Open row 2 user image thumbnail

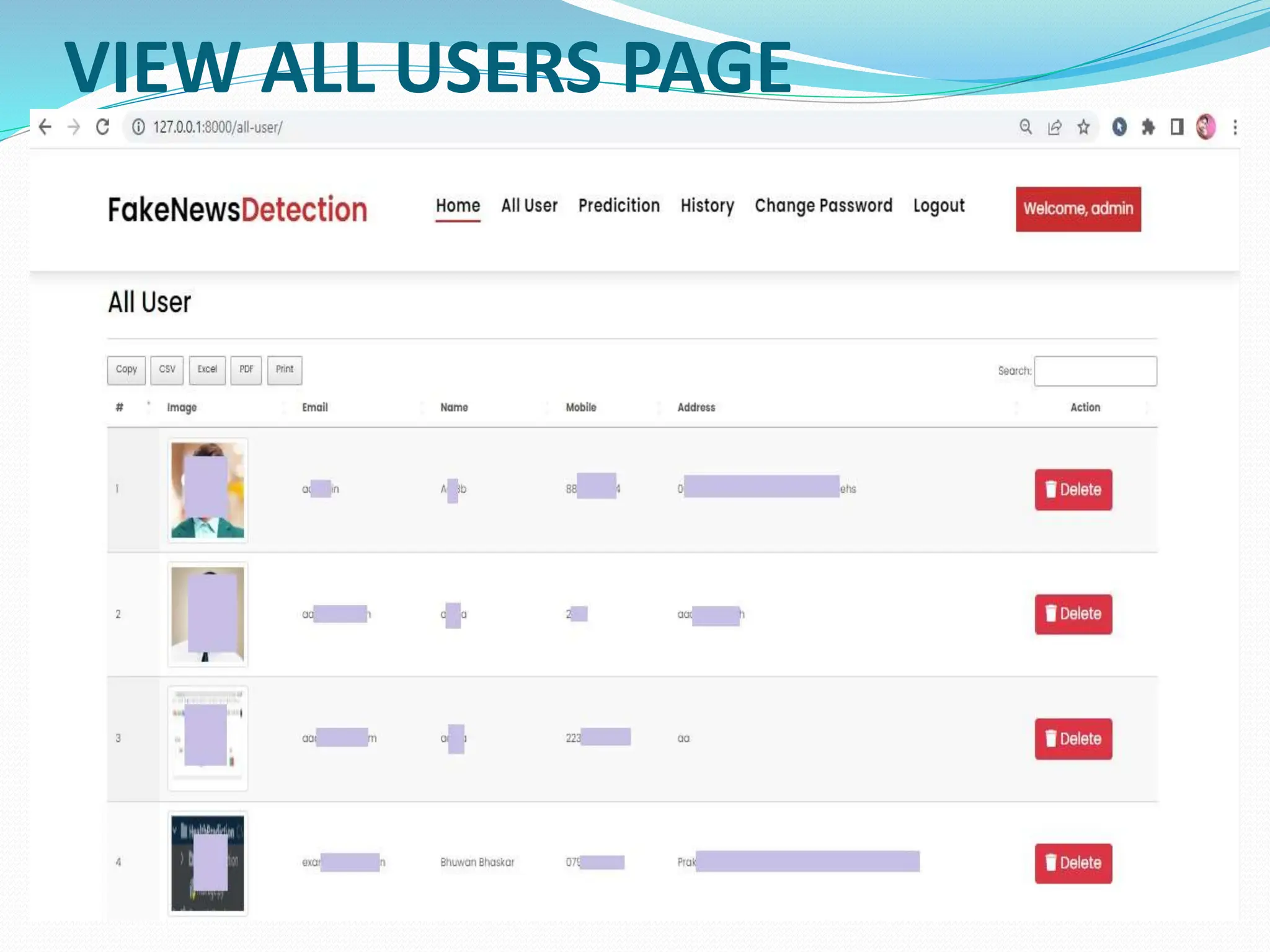(208, 614)
